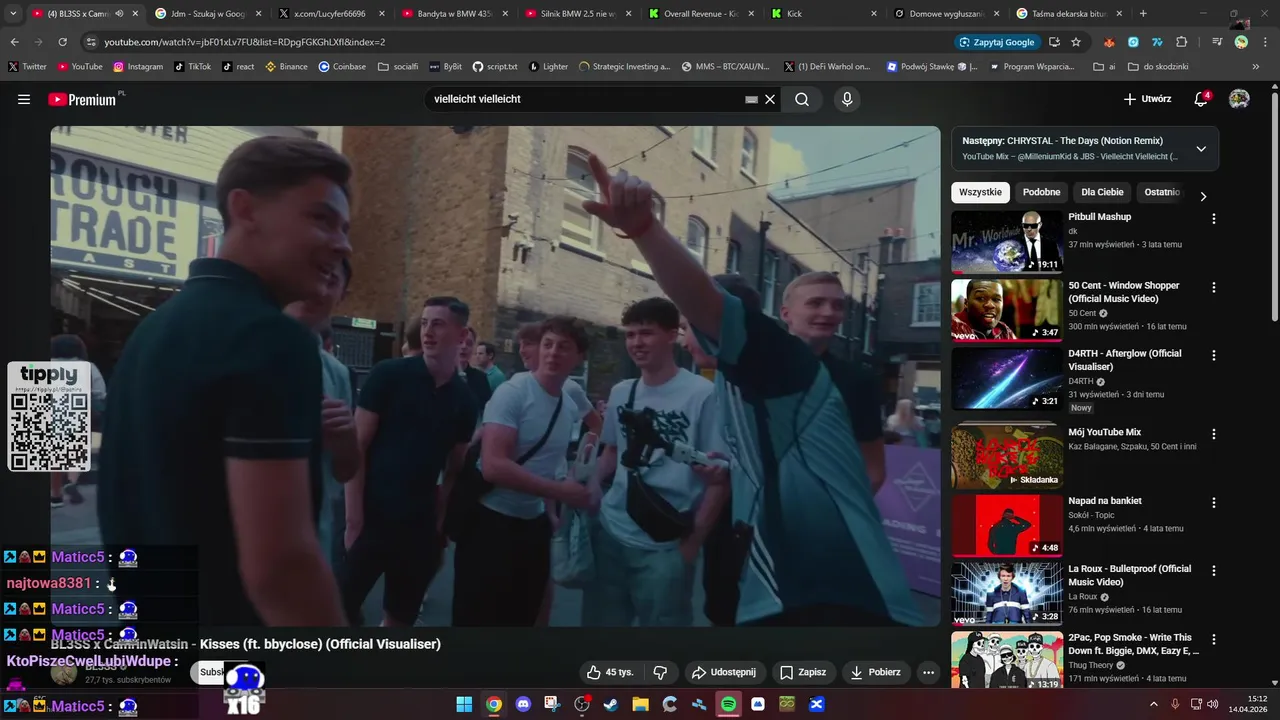Open Napad na bankiet thumbnail
This screenshot has height=720, width=1280.
point(1007,525)
